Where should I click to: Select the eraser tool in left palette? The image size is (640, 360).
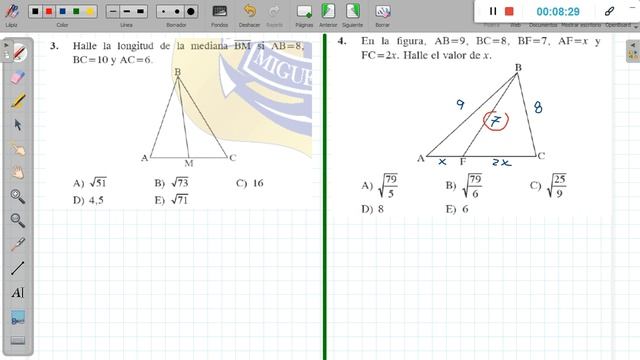point(18,77)
